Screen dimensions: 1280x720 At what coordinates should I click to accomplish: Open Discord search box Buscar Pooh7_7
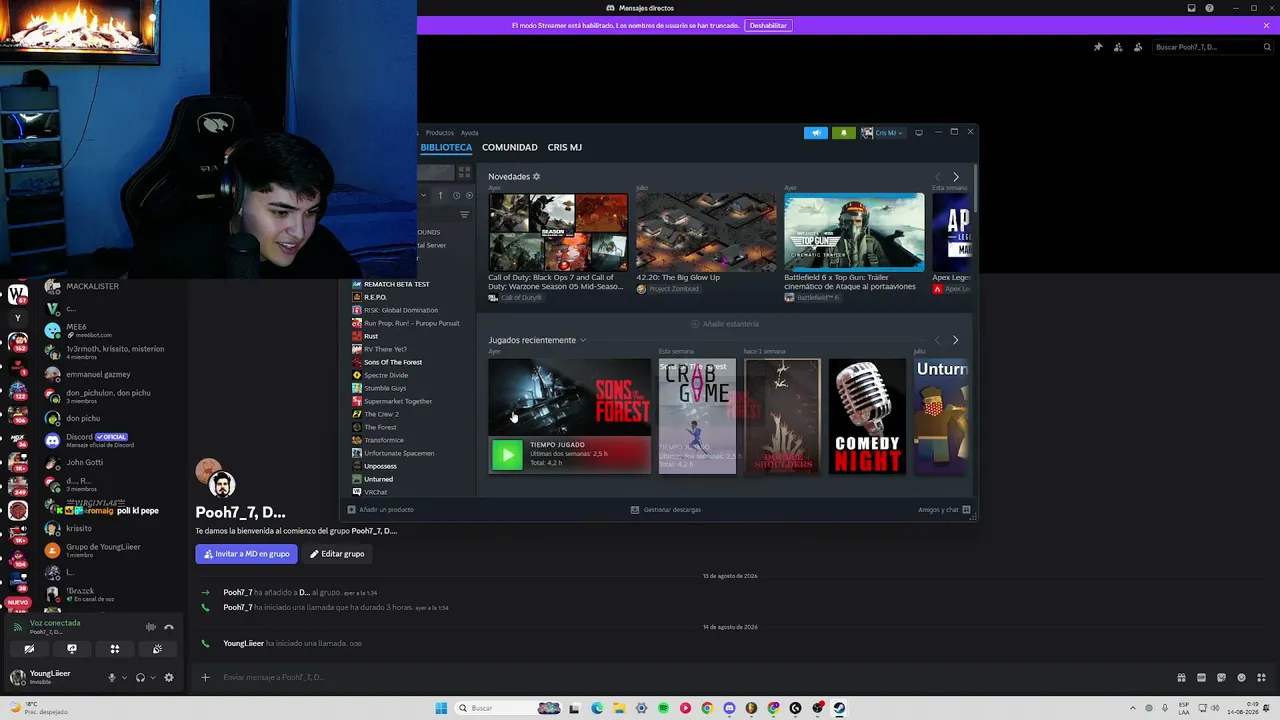click(x=1212, y=47)
